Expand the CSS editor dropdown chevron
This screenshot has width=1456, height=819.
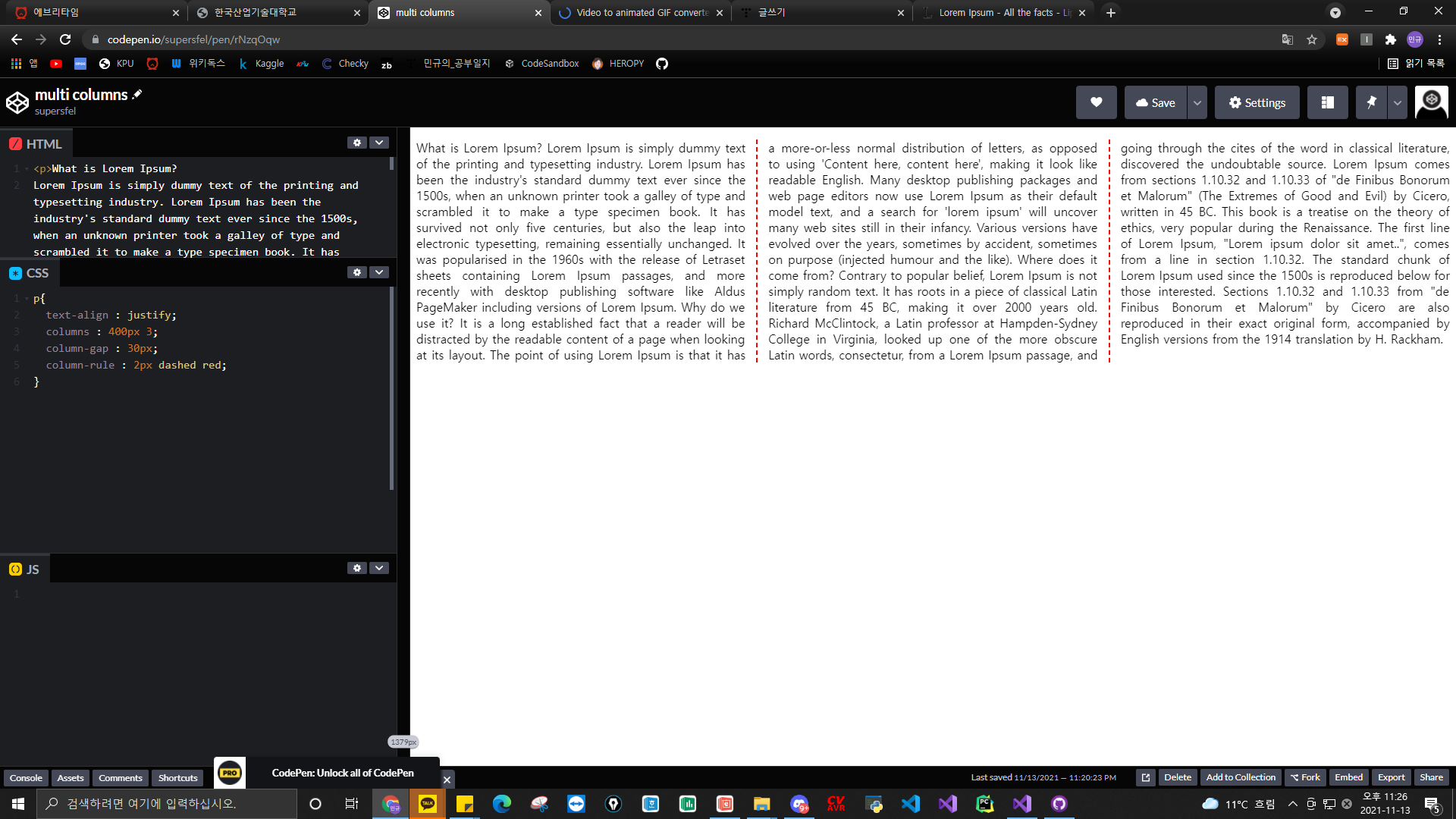point(379,272)
